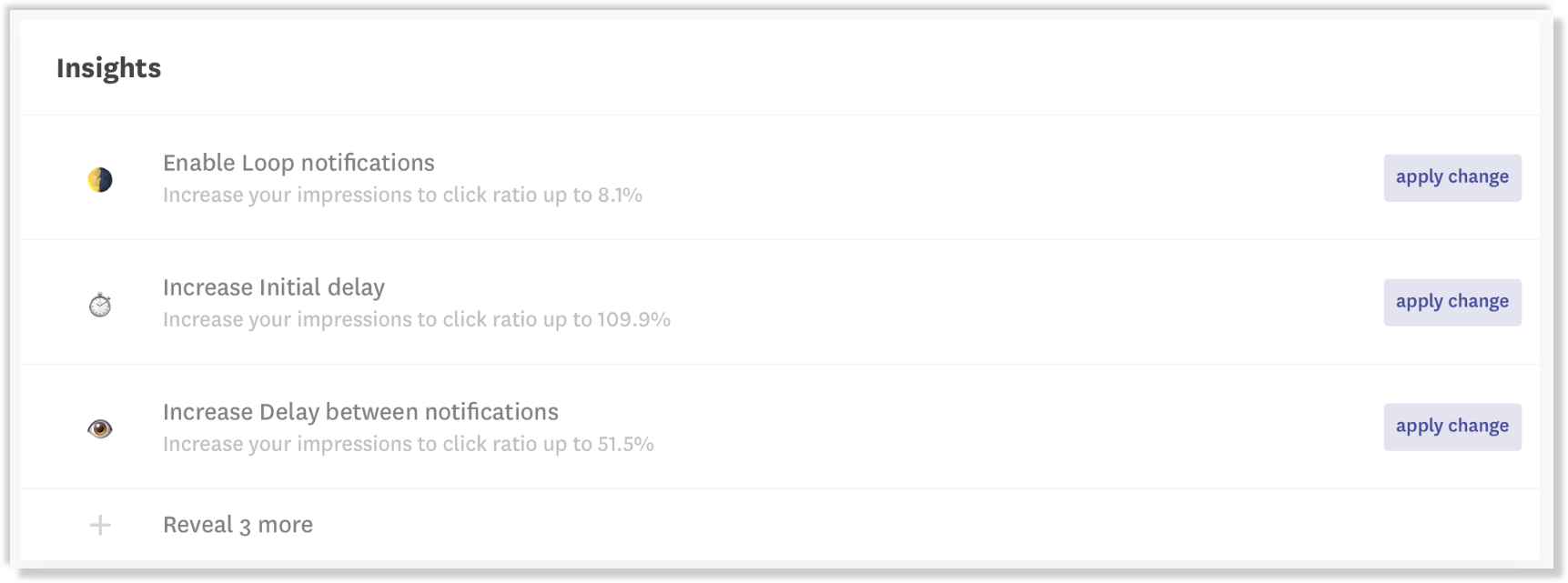
Task: Select the stopwatch icon for Increase Initial delay
Action: pyautogui.click(x=100, y=303)
